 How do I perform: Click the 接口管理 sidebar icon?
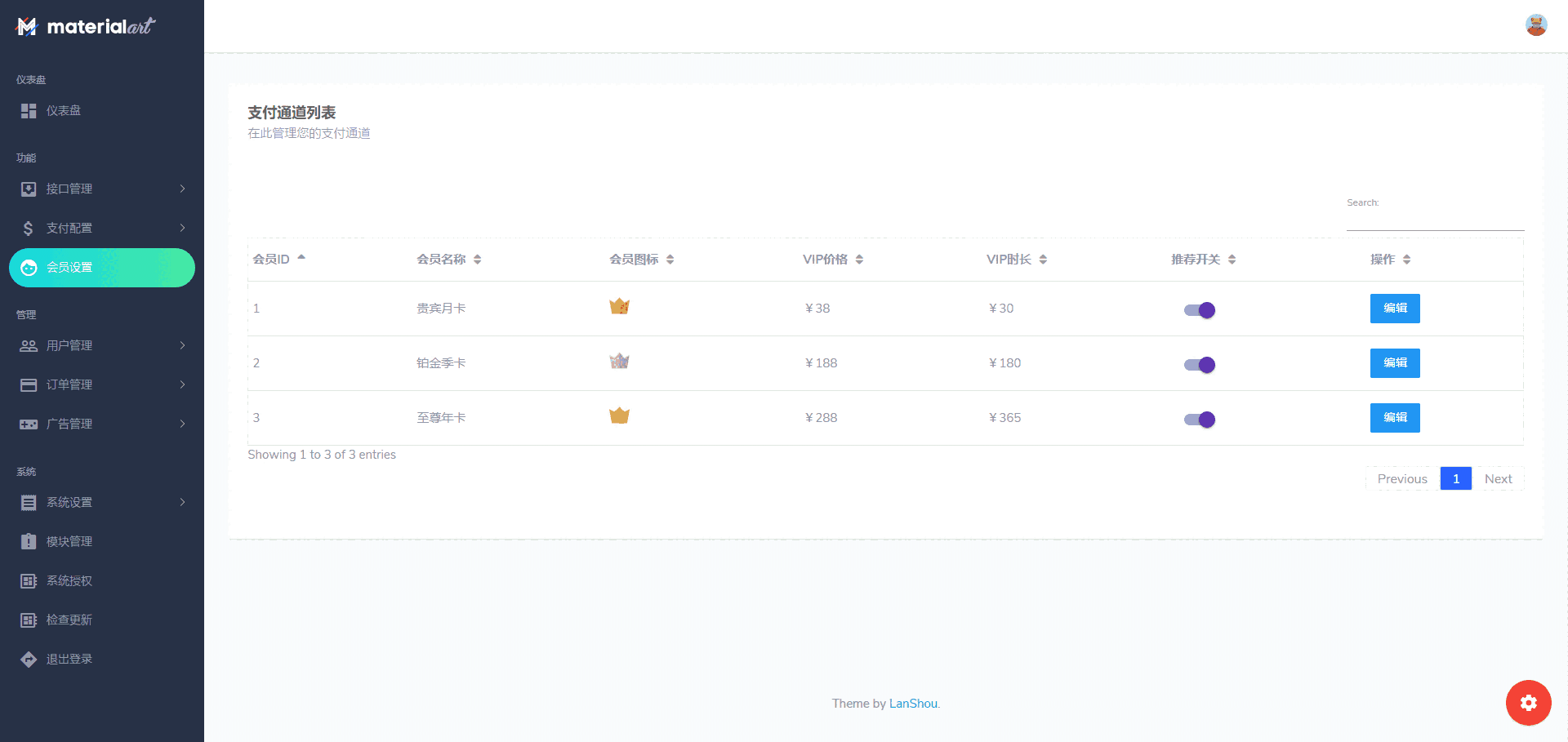[x=29, y=189]
